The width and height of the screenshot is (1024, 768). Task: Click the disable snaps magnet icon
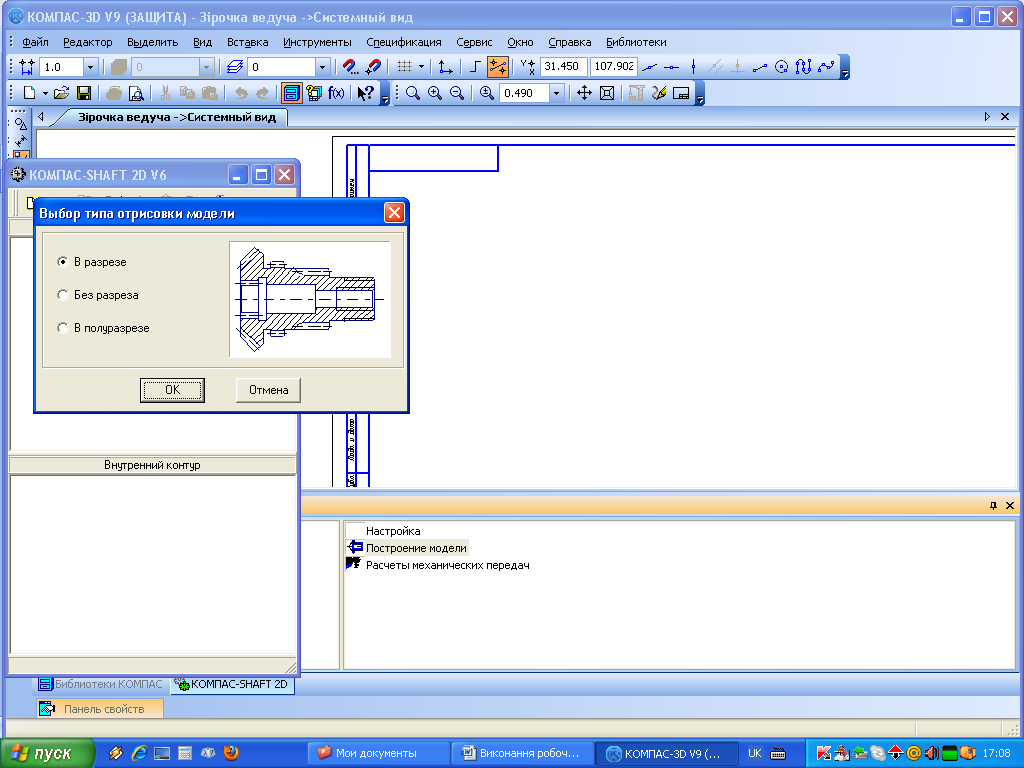click(374, 67)
